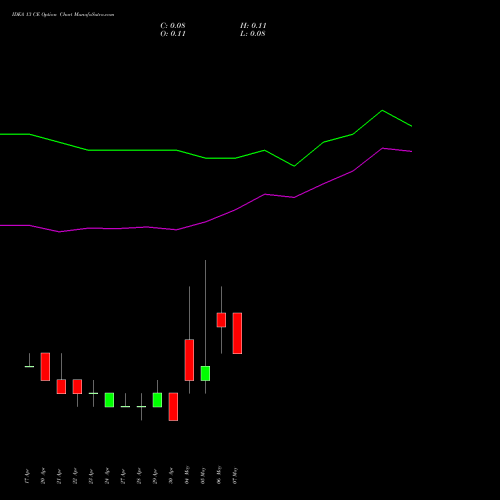Click the red candlestick for 21 Apr
This screenshot has width=500, height=500.
coord(61,387)
